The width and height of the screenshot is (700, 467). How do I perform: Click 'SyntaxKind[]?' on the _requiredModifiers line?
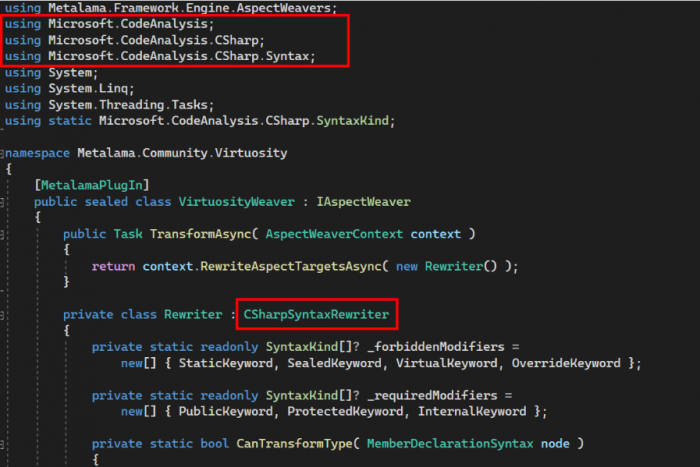click(312, 395)
